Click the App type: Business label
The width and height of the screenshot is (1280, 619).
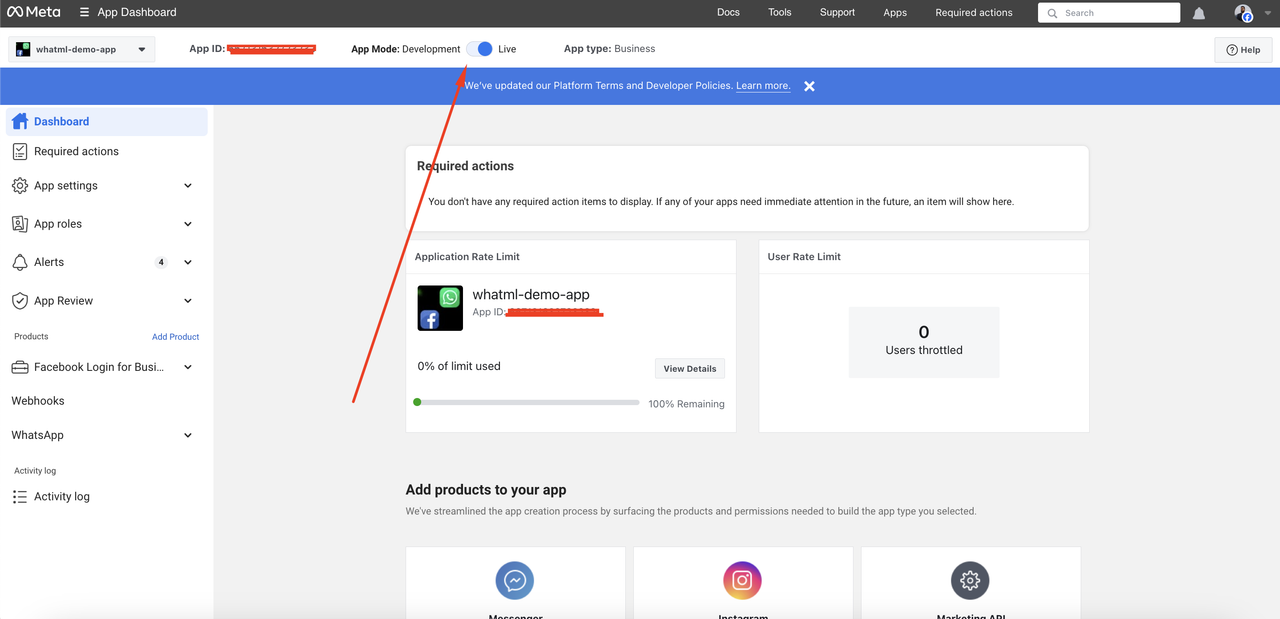click(610, 49)
